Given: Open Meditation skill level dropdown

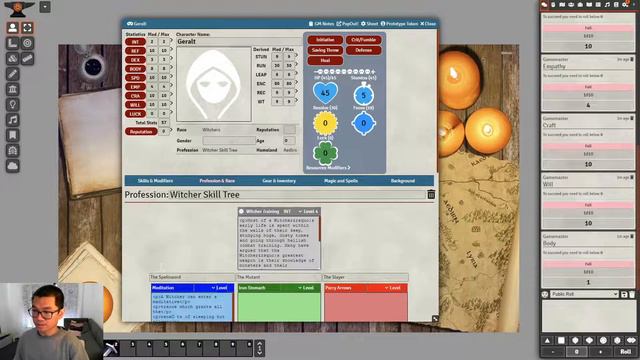Looking at the screenshot, I should coord(220,288).
